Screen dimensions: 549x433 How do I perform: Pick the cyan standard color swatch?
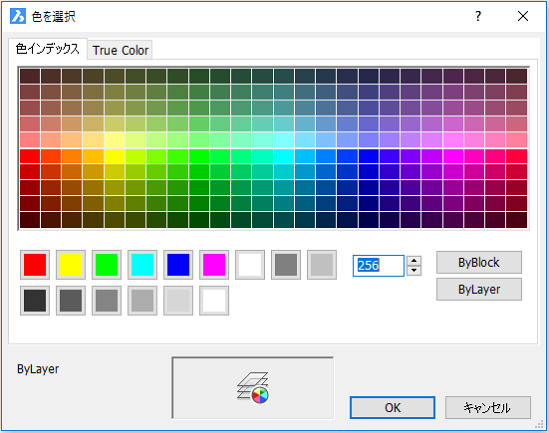click(x=143, y=265)
